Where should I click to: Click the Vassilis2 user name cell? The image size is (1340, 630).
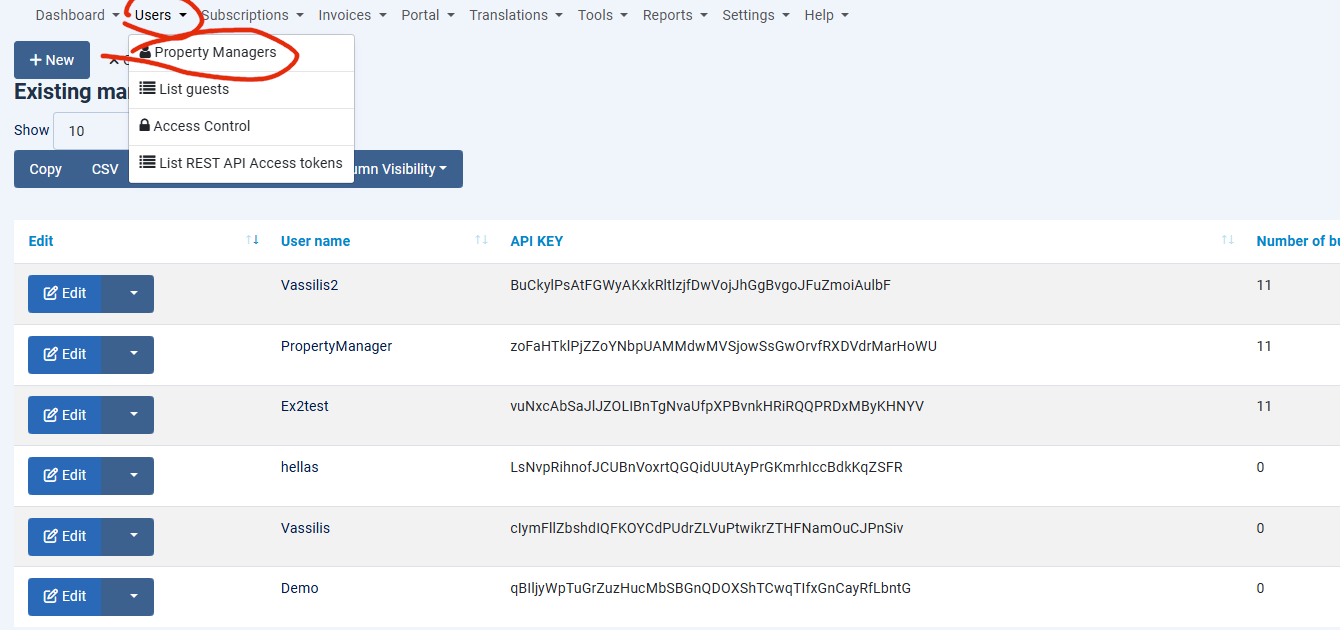click(310, 285)
